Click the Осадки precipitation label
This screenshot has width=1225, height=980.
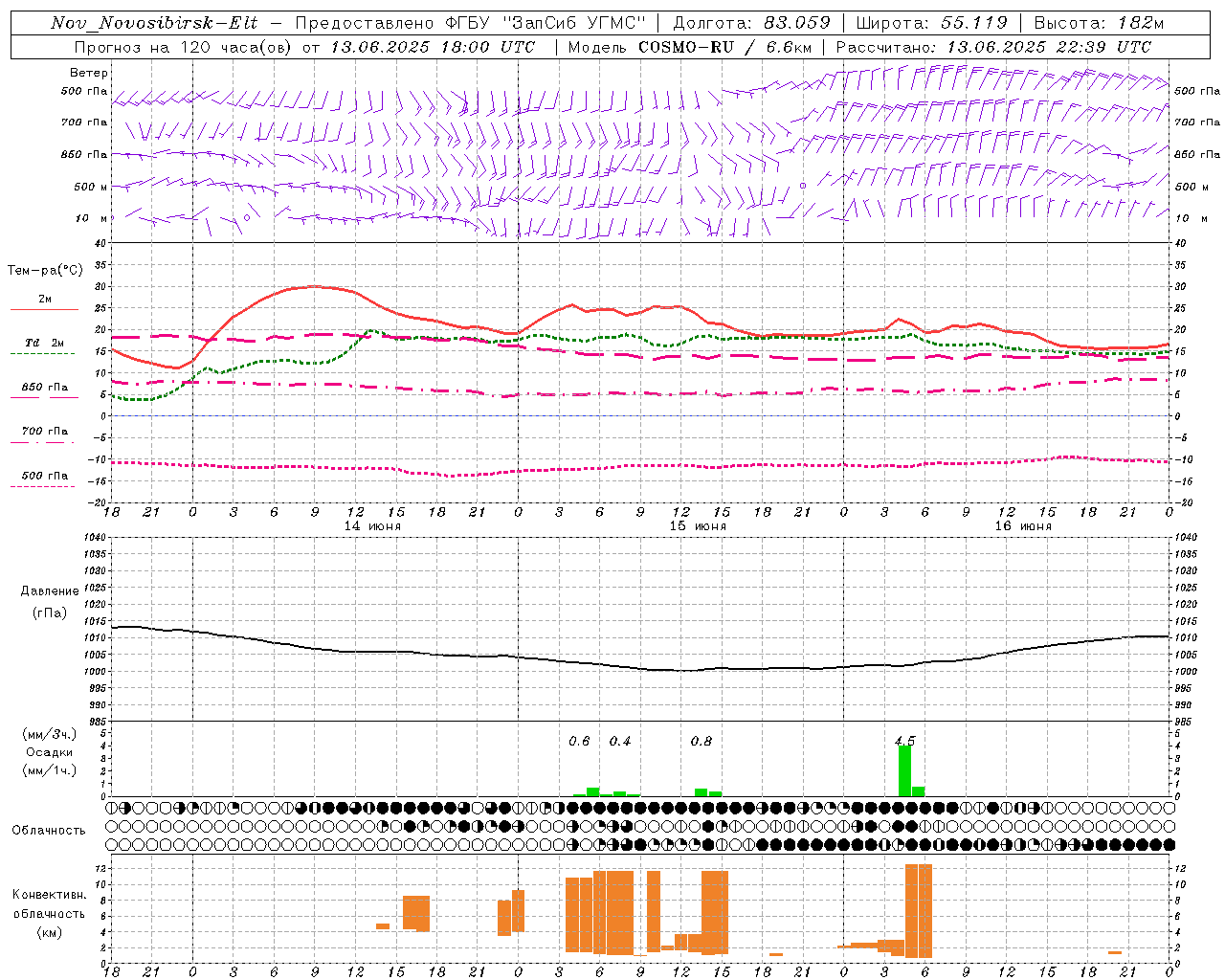(50, 752)
